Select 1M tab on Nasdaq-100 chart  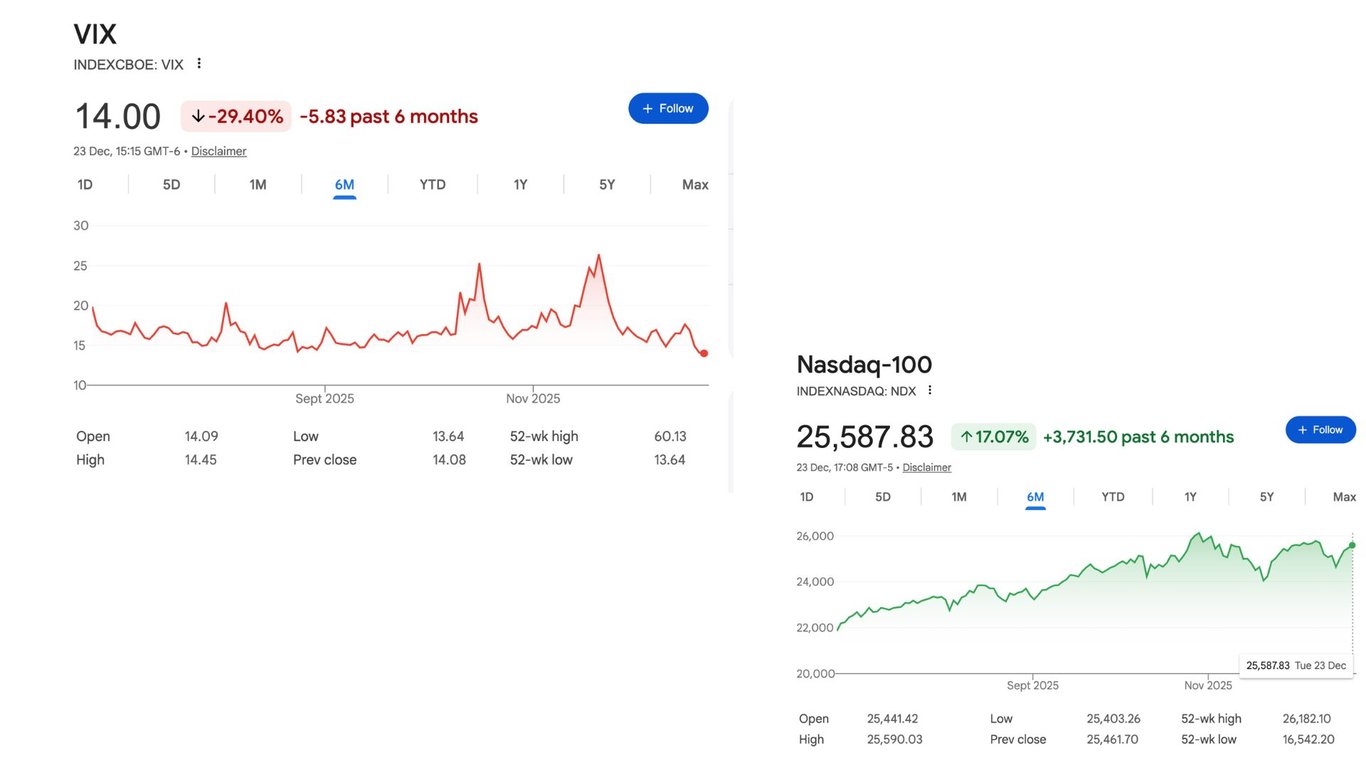point(959,497)
